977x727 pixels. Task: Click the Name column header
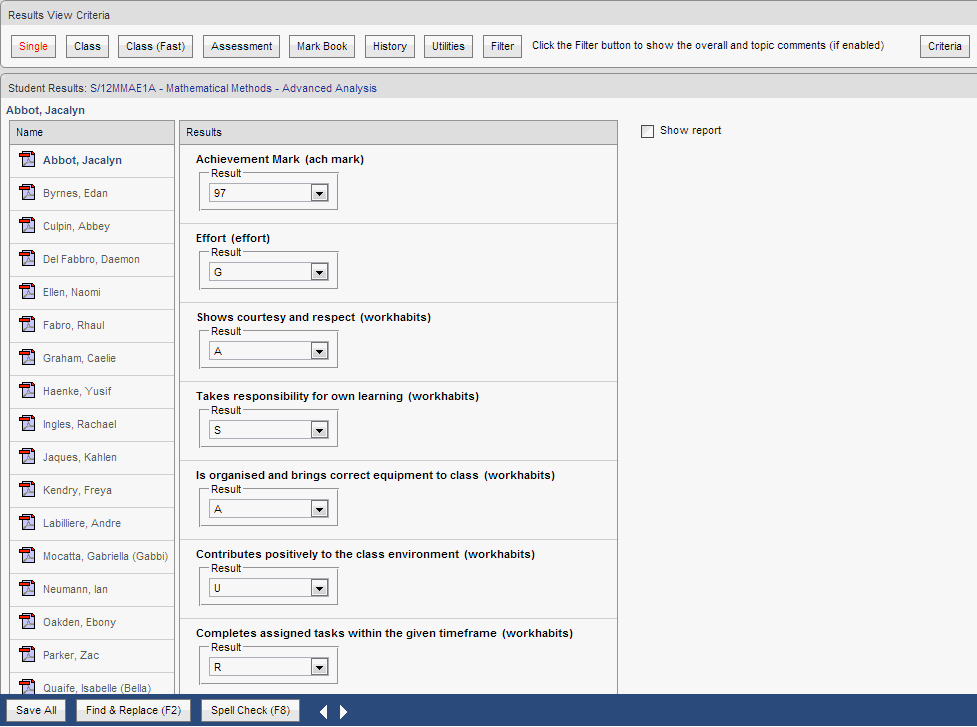(x=92, y=132)
